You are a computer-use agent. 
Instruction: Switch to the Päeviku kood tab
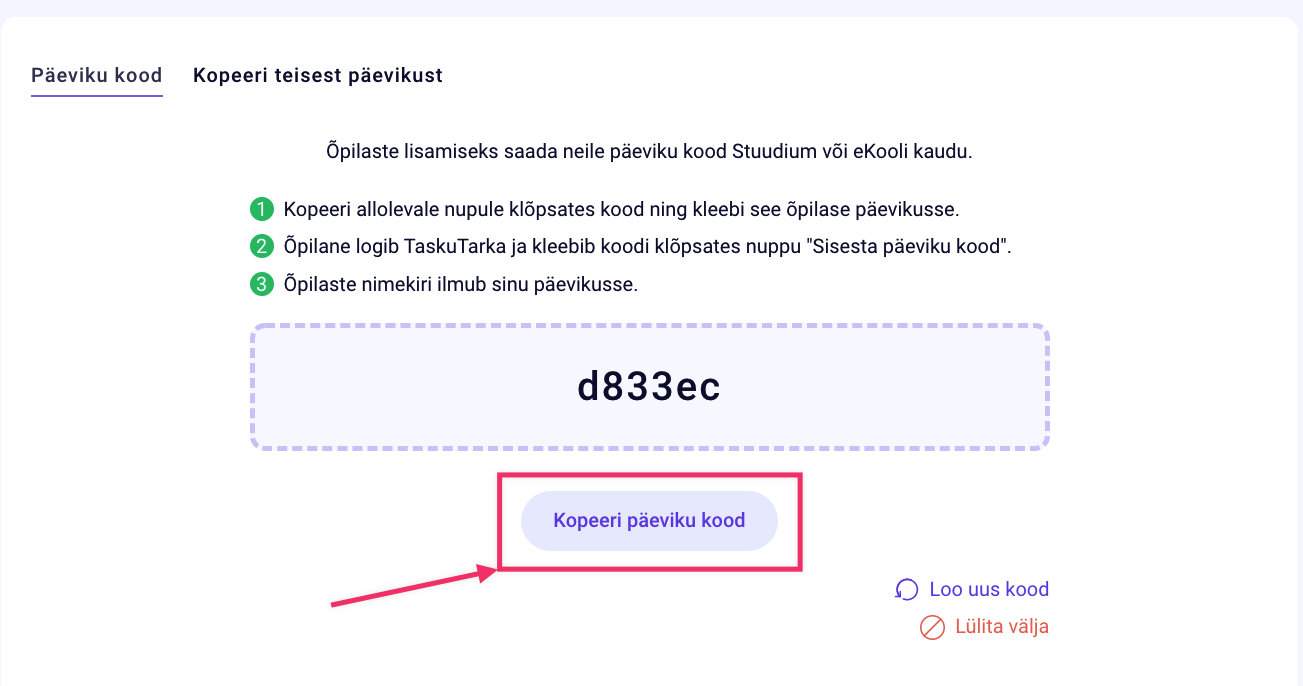pos(97,75)
